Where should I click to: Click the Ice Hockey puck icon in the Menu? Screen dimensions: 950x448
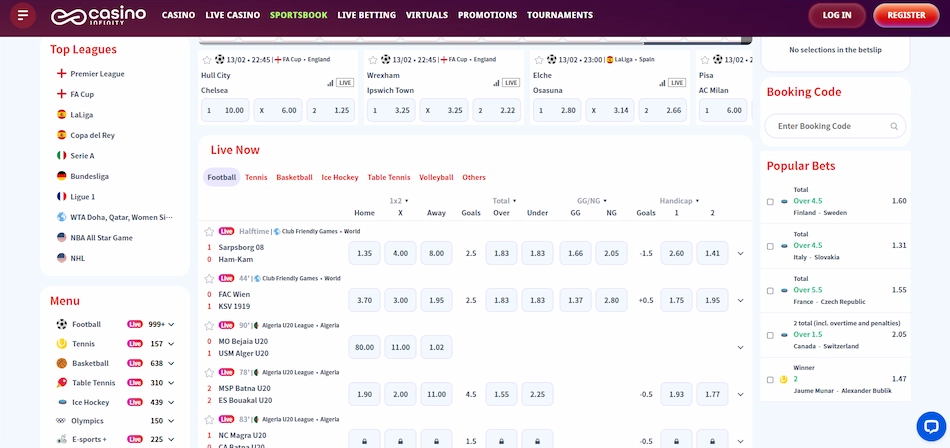coord(61,402)
